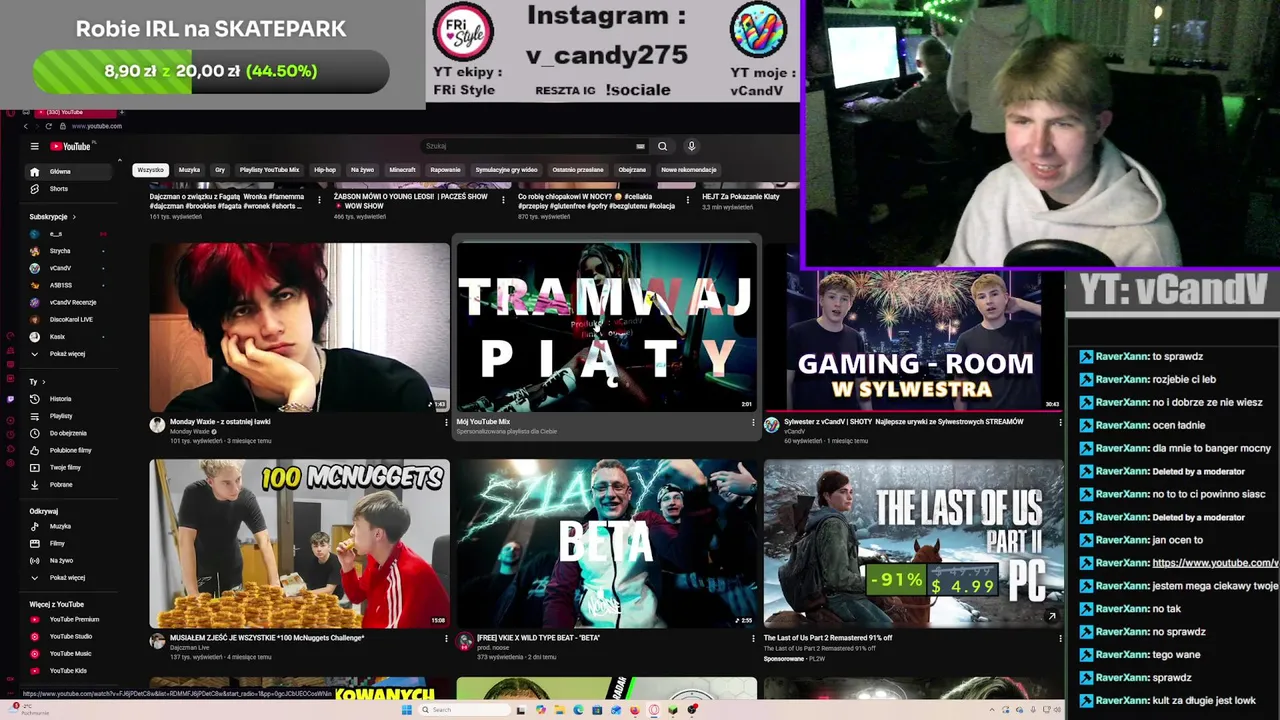Open Gaming-Room w Sylwestra thumbnail
This screenshot has width=1280, height=720.
coord(913,340)
